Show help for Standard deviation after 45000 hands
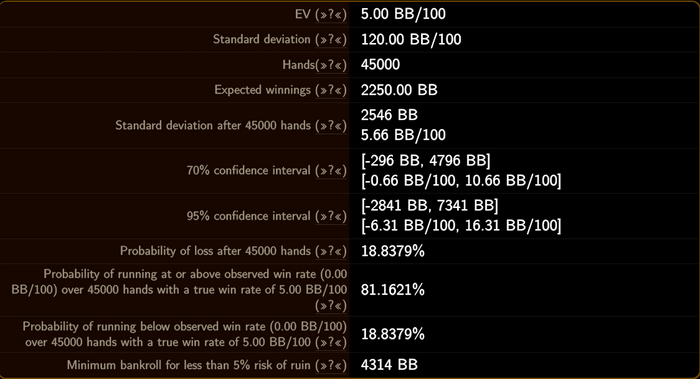 point(331,126)
